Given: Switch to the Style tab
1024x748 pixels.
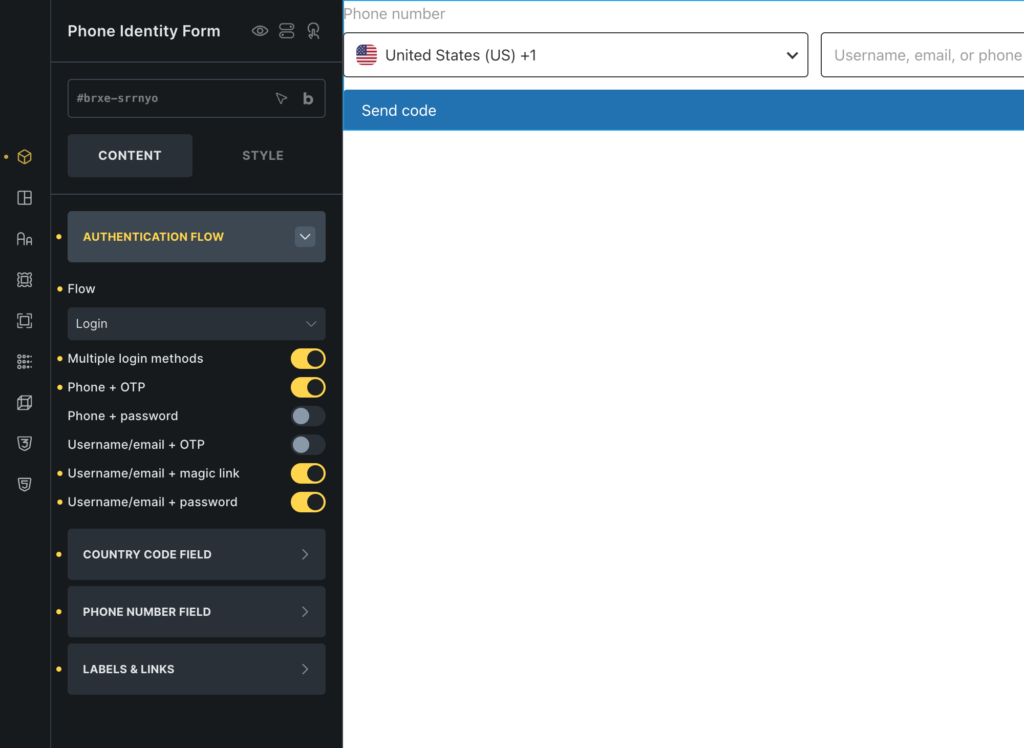Looking at the screenshot, I should [x=263, y=155].
